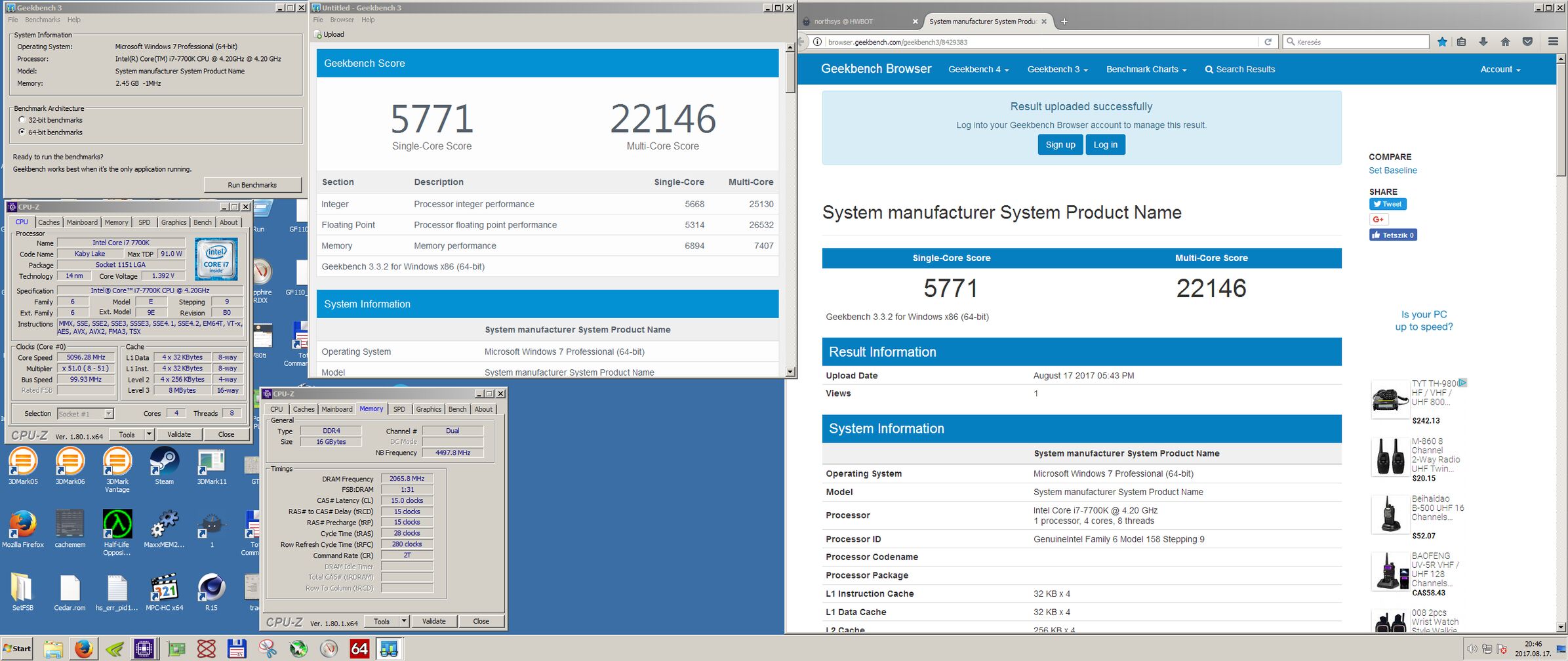Open Tools dropdown arrow in CPU-Z CPU window

tap(149, 434)
